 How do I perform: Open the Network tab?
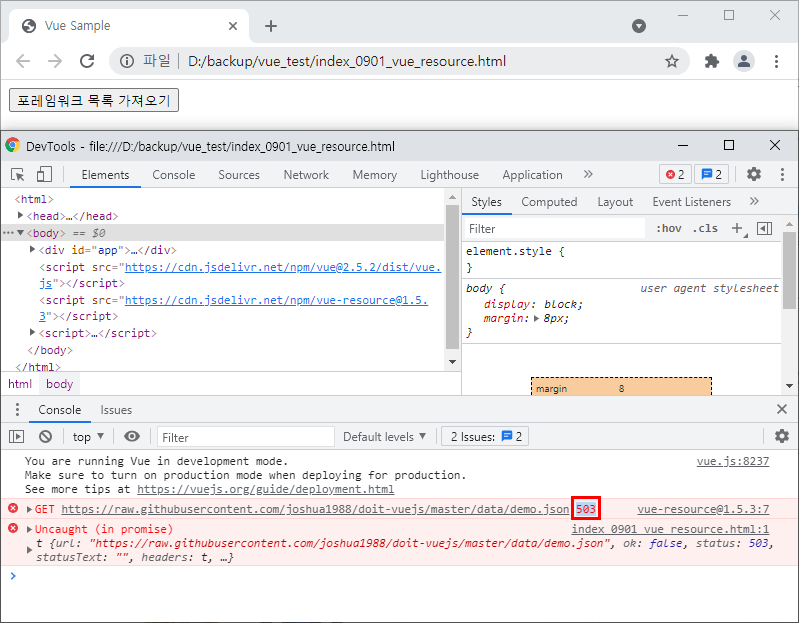click(x=306, y=175)
